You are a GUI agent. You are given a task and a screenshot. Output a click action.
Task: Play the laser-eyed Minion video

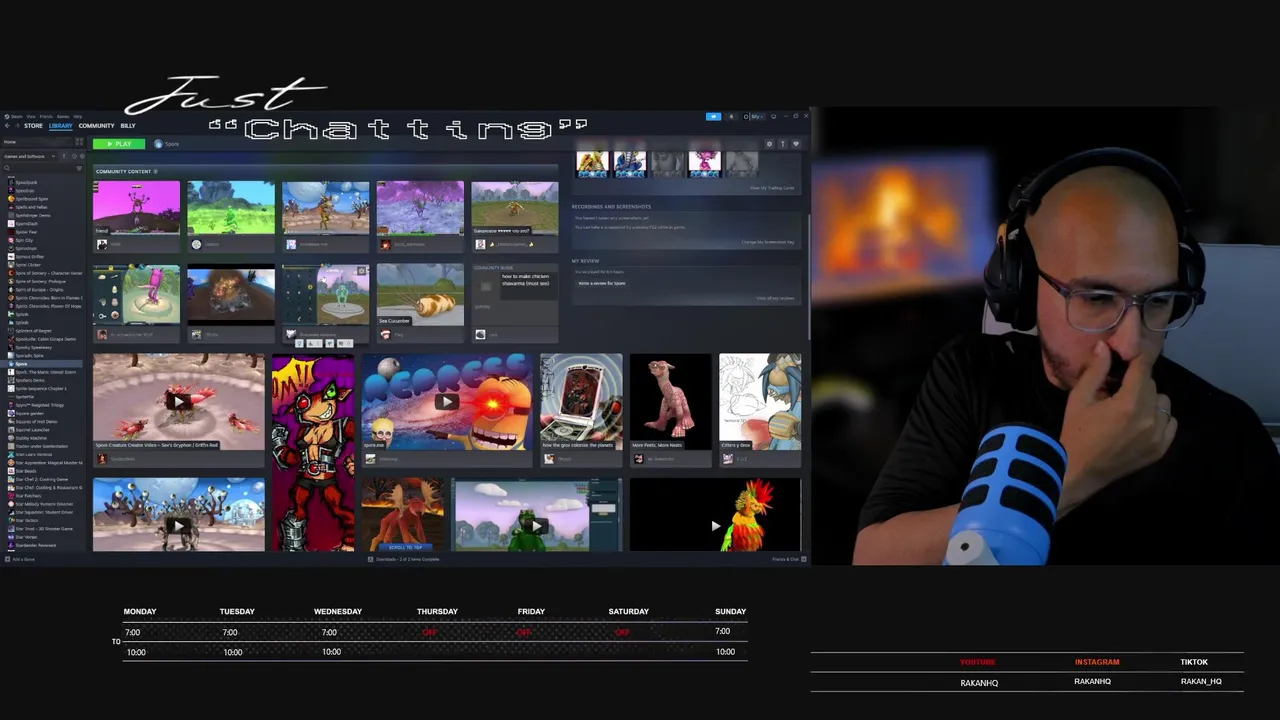446,402
